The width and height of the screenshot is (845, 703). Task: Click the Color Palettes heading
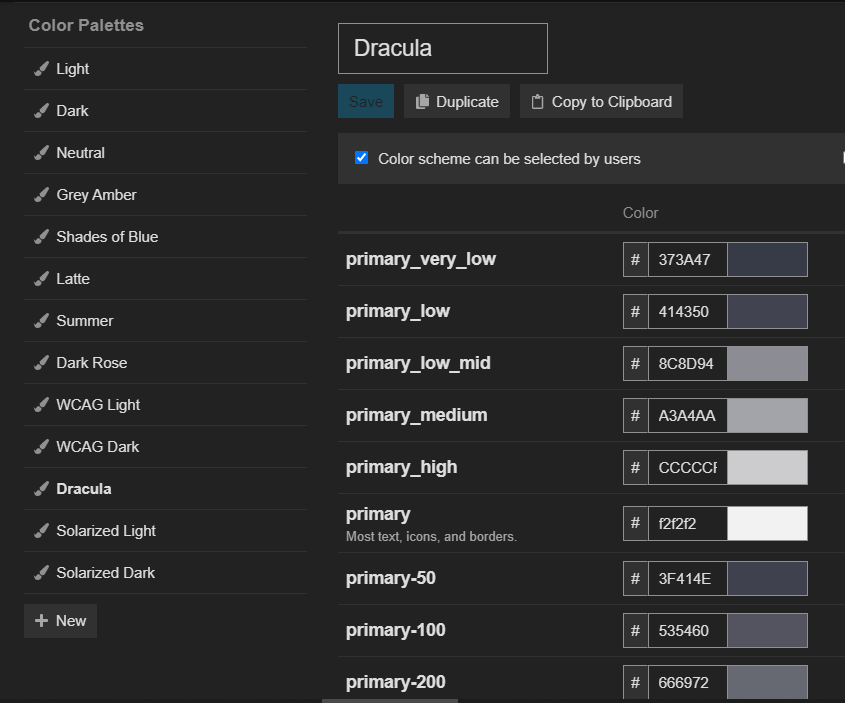tap(86, 25)
